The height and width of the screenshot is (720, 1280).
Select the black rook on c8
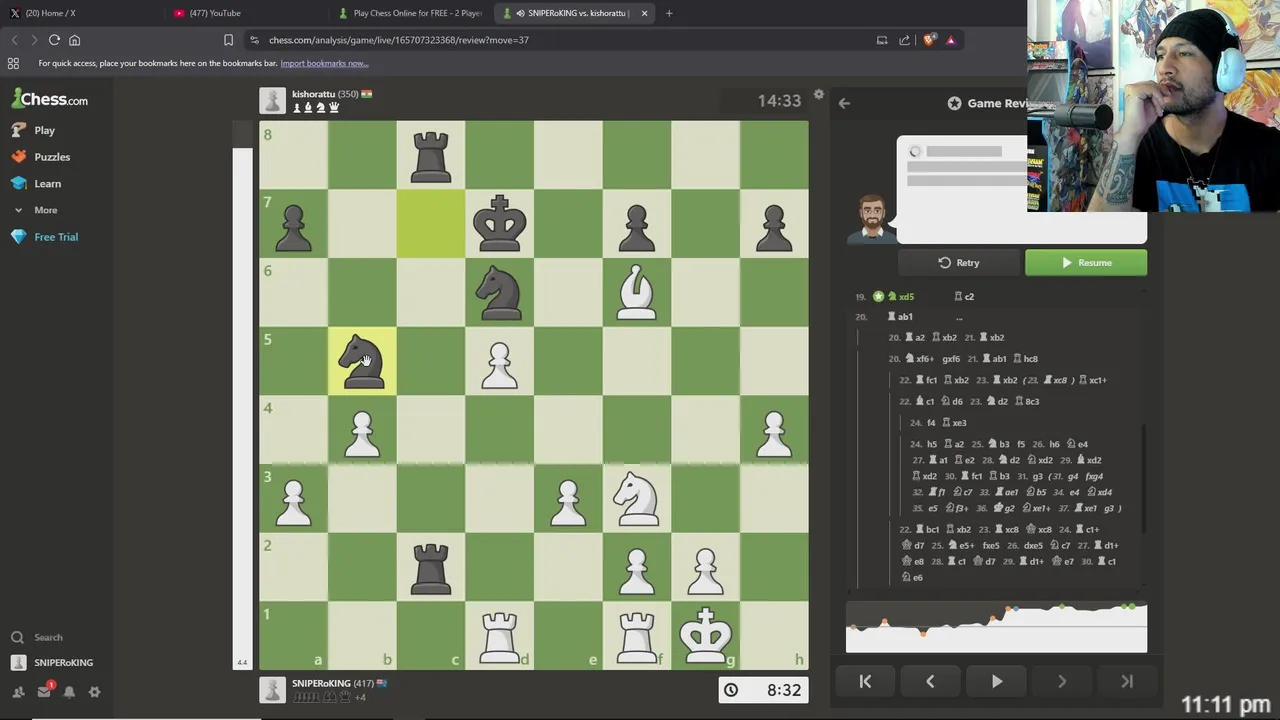click(x=431, y=155)
